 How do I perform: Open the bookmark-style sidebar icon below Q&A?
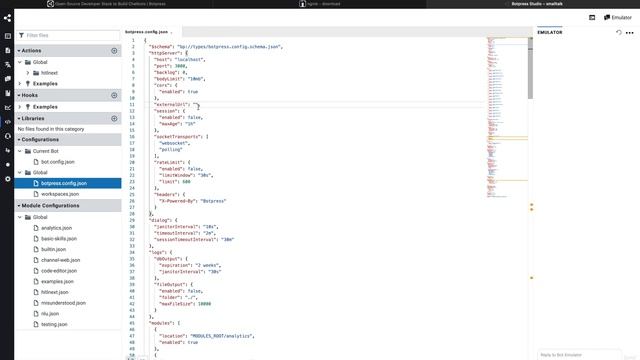click(7, 93)
